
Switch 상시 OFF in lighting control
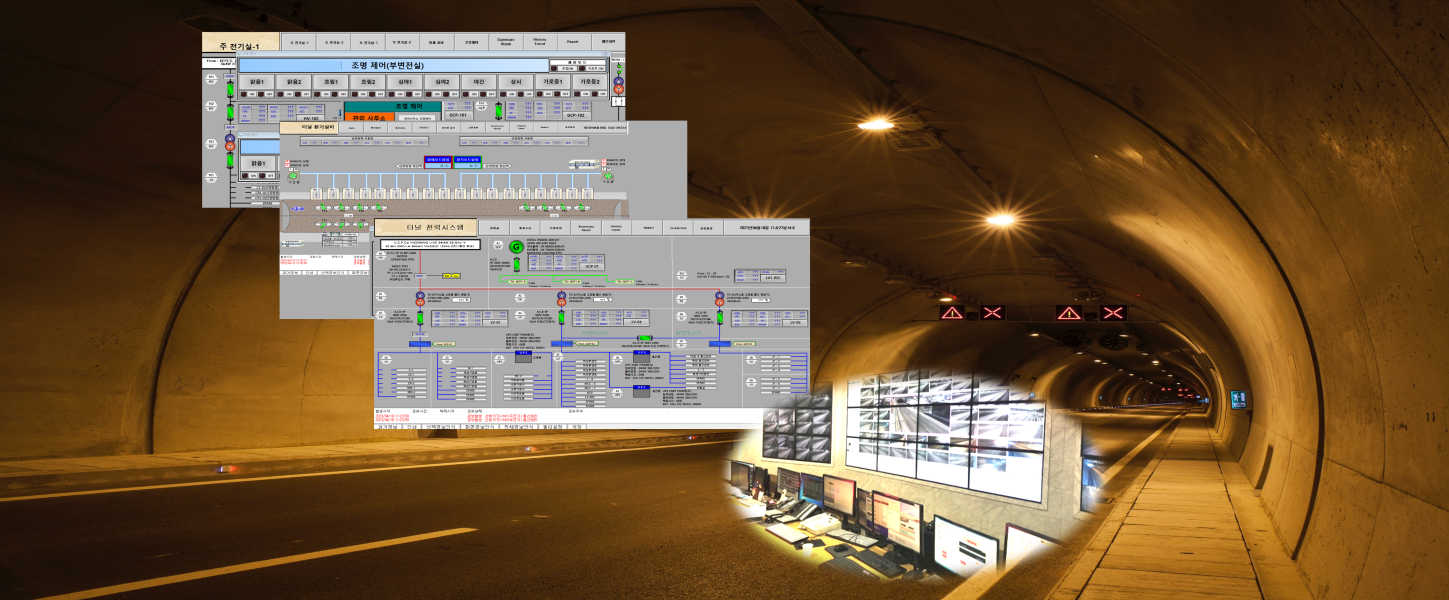pyautogui.click(x=528, y=95)
